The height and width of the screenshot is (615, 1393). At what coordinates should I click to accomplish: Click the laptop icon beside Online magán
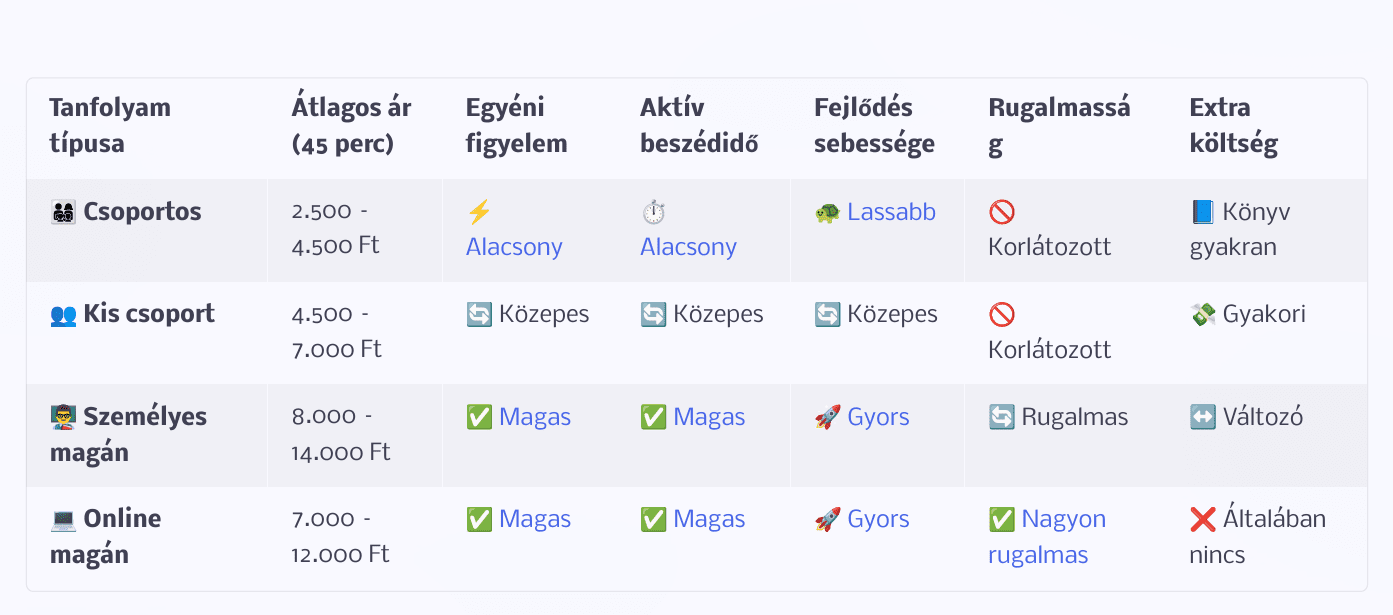click(x=63, y=519)
